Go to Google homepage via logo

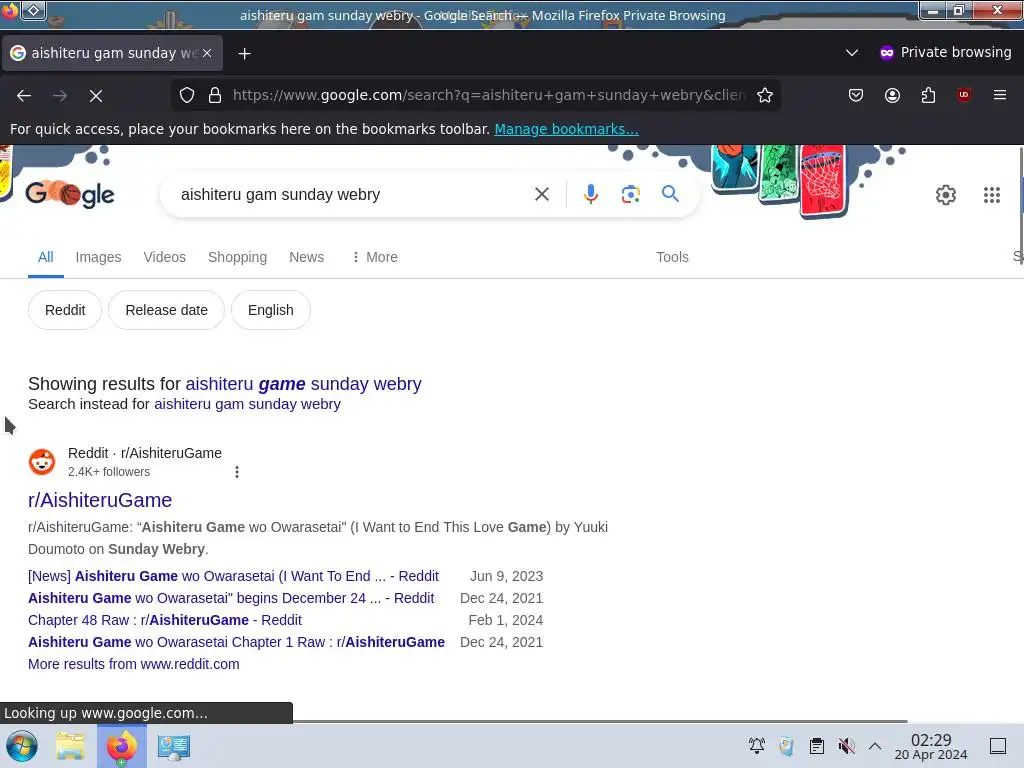[70, 194]
